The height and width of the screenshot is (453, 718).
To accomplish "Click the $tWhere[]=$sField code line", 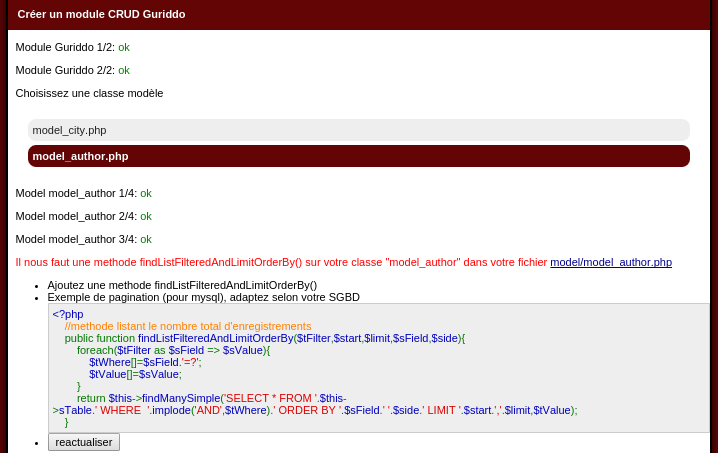I will pyautogui.click(x=145, y=362).
